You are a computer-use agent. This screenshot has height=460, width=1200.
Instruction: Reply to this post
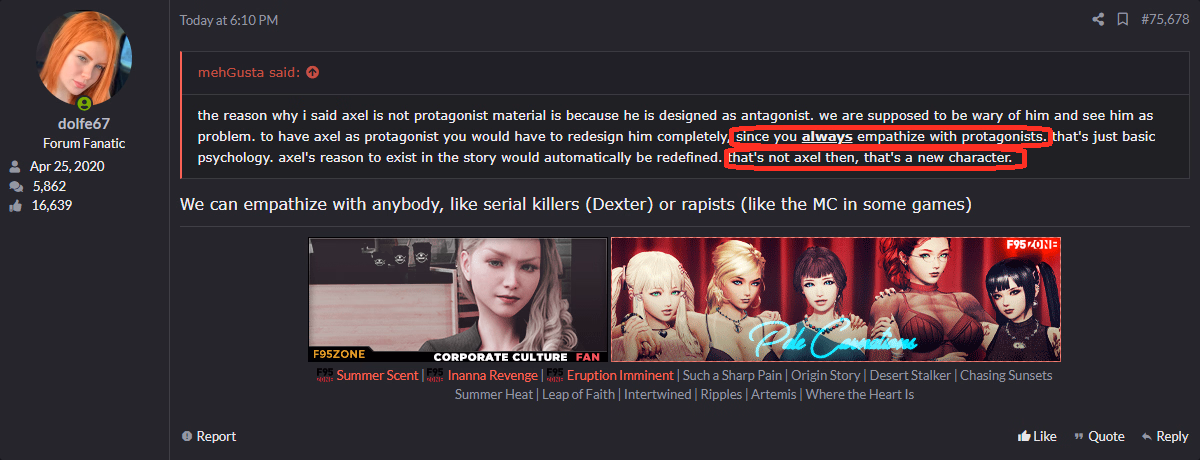[1165, 436]
